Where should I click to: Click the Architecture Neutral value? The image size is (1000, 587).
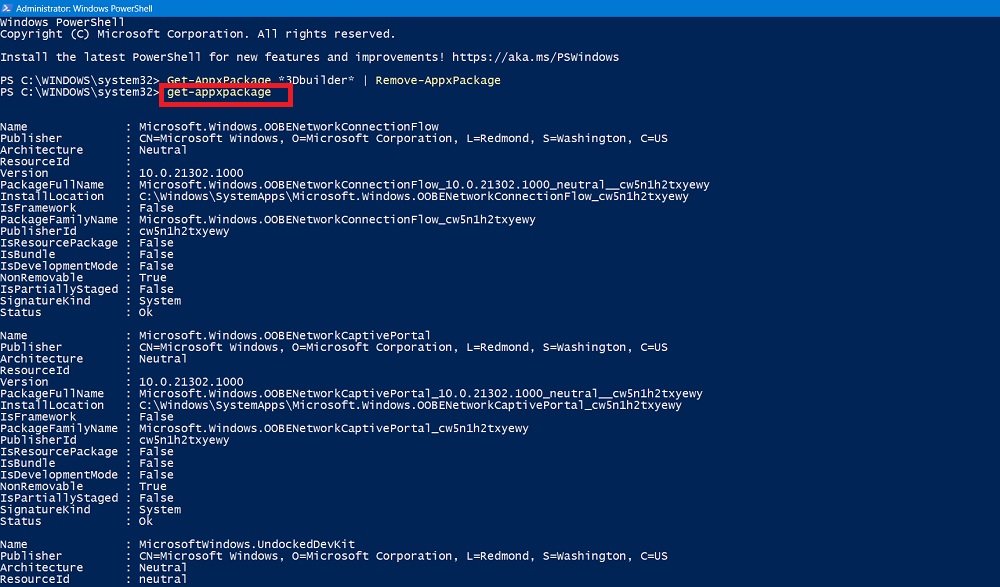162,149
